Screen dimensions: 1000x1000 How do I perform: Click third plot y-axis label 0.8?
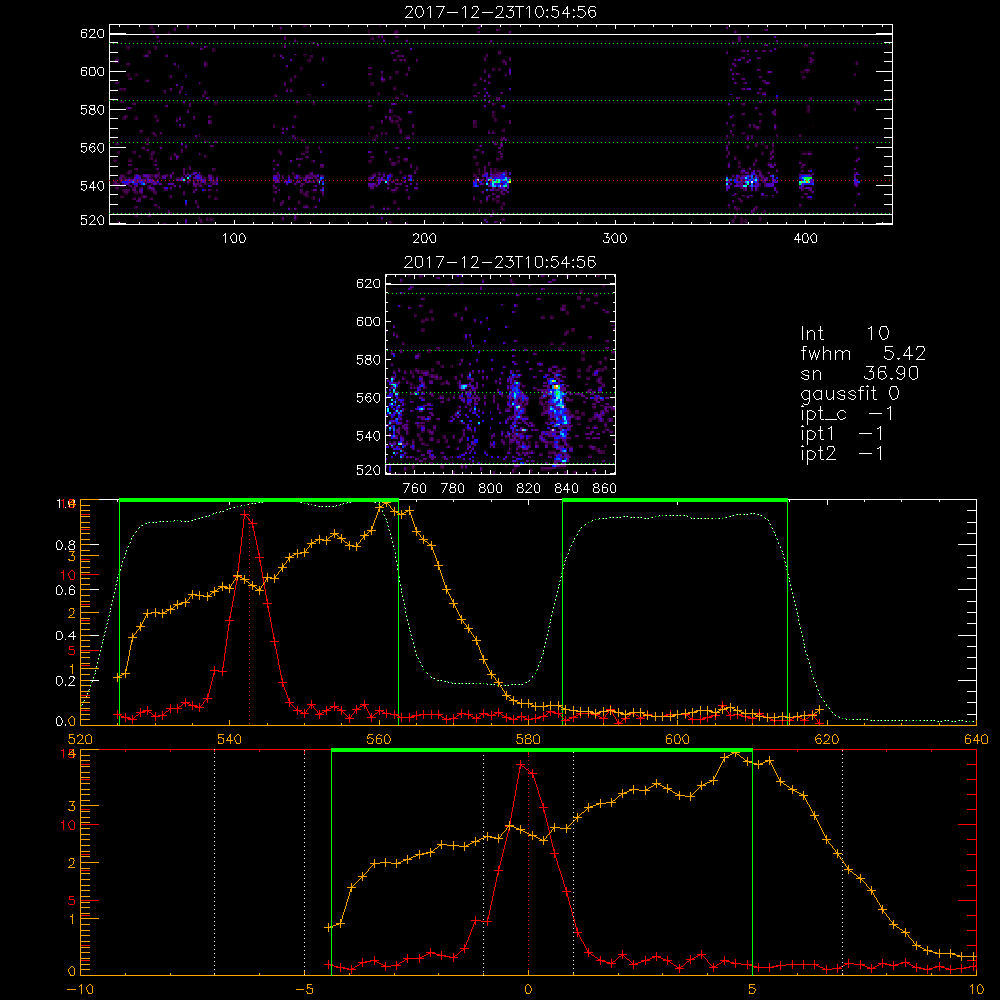tap(66, 545)
